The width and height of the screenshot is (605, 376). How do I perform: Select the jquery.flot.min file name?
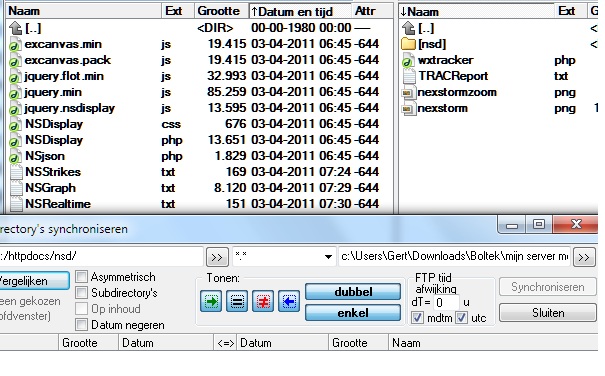coord(64,76)
